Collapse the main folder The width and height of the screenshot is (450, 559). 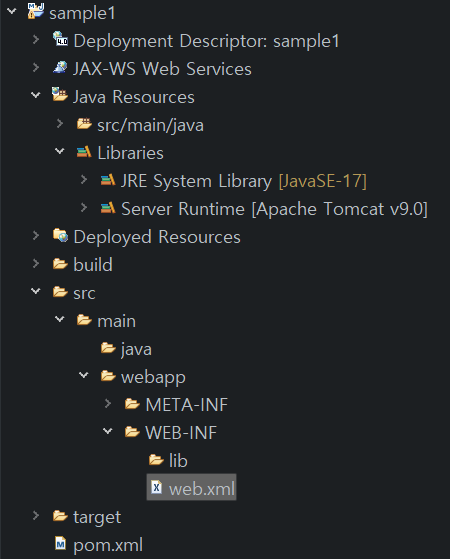tap(60, 319)
